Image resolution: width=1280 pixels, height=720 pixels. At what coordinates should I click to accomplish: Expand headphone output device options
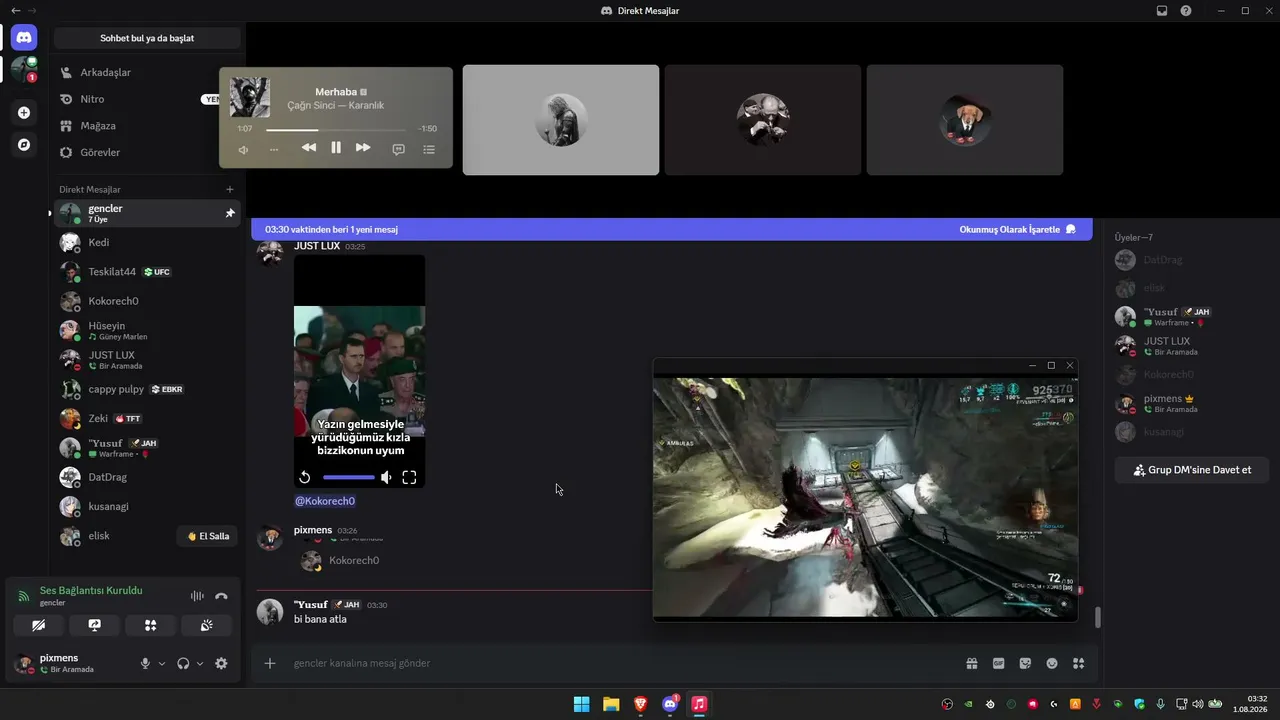200,663
